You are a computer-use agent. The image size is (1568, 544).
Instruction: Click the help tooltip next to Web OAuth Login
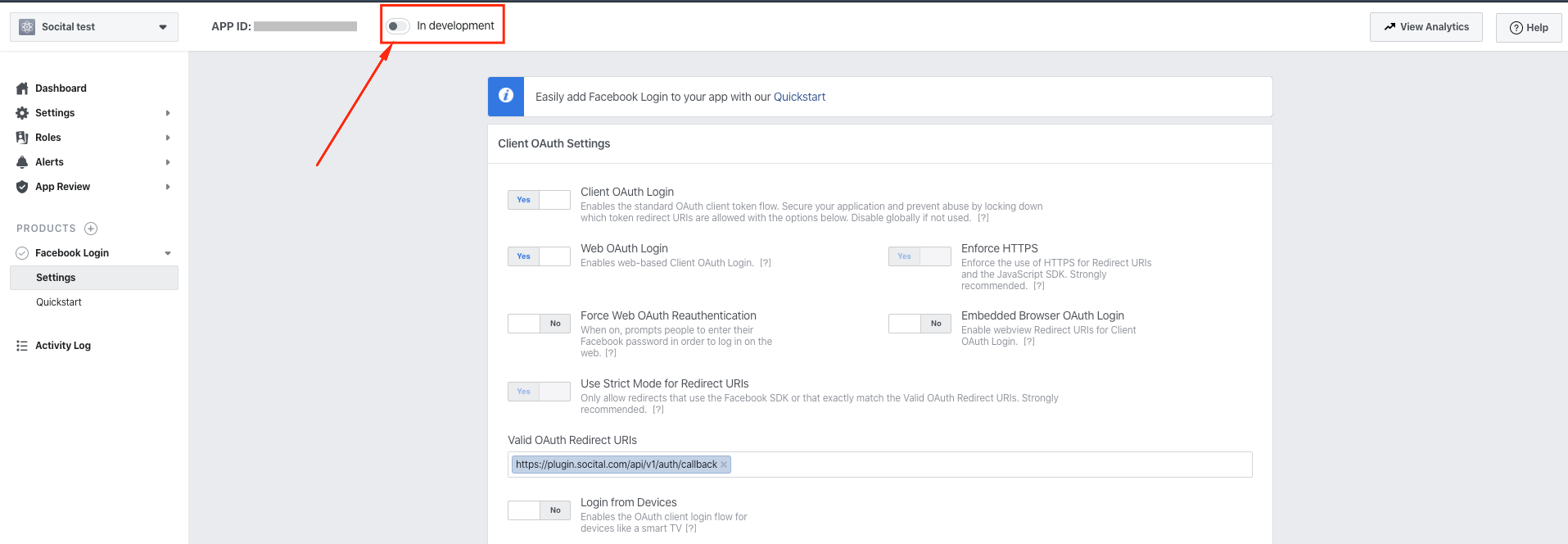click(x=766, y=263)
